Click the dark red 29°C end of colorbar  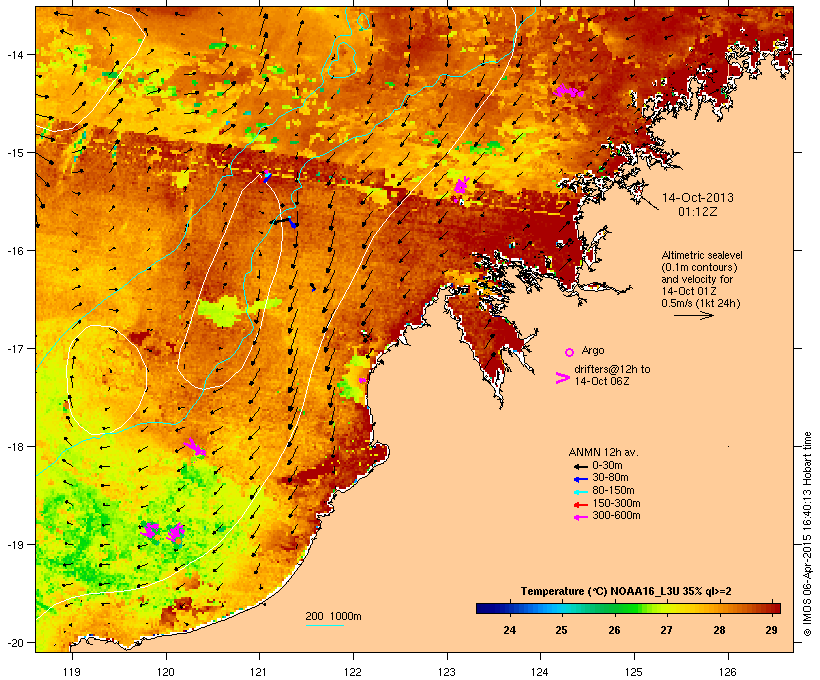coord(774,608)
